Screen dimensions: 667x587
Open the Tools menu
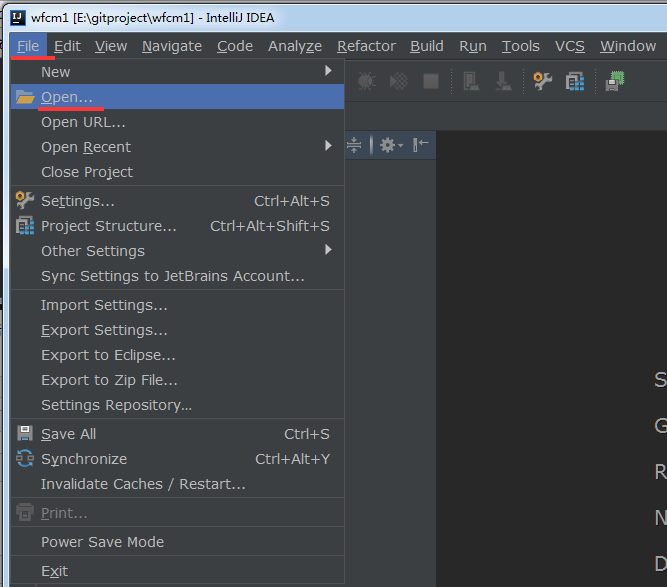click(x=521, y=46)
